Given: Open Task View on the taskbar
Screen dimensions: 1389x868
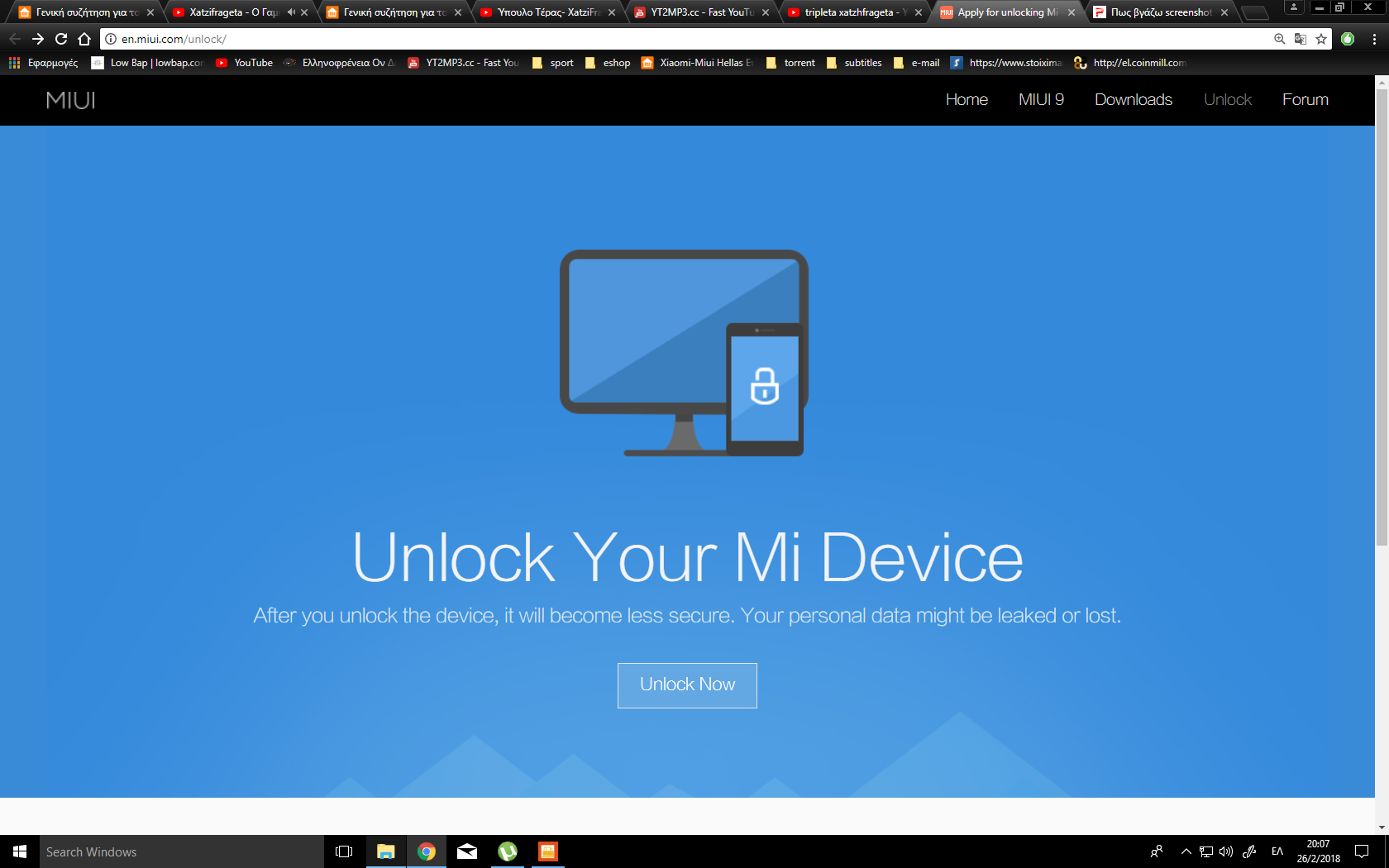Looking at the screenshot, I should tap(344, 851).
